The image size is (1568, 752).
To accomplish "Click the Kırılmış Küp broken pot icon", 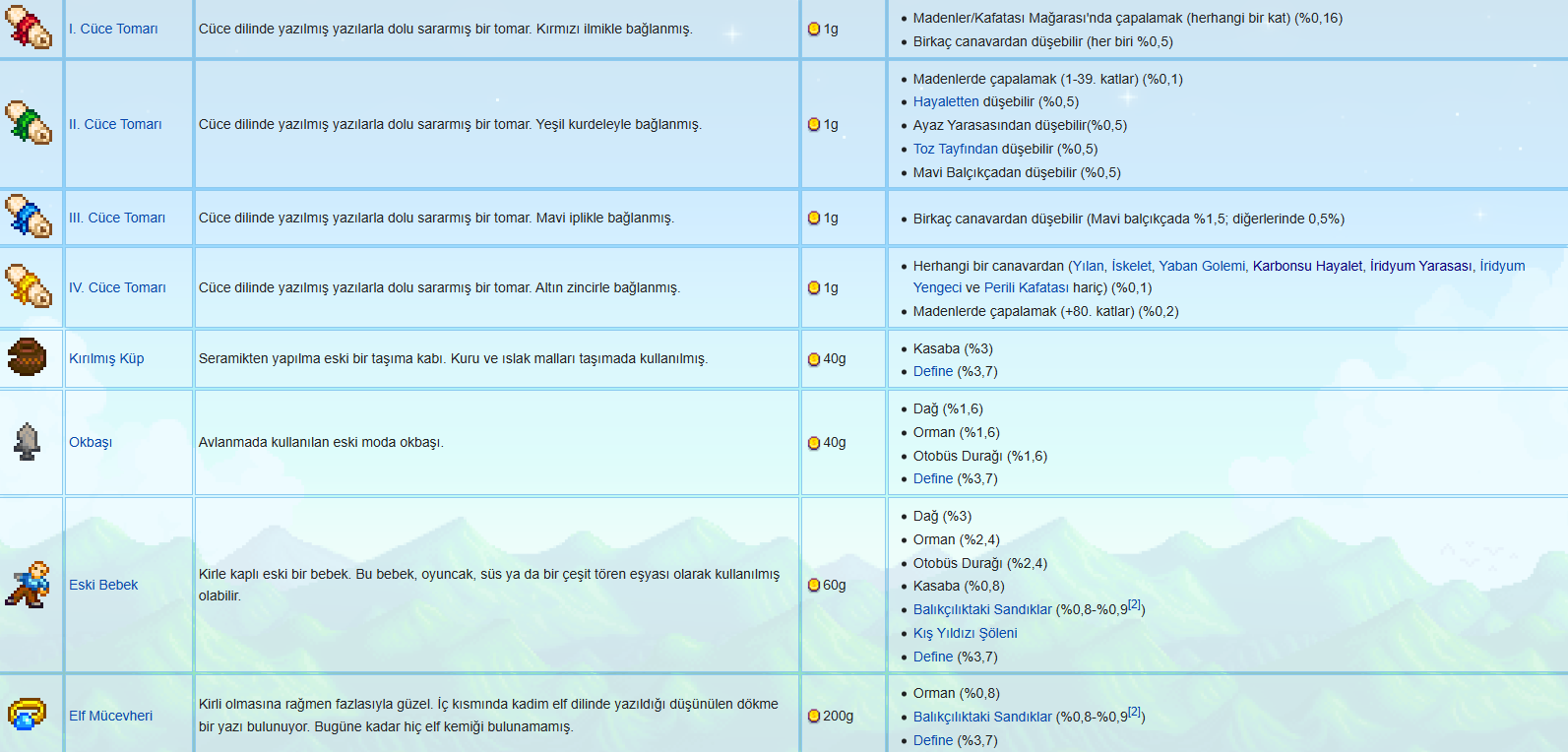I will [x=28, y=356].
